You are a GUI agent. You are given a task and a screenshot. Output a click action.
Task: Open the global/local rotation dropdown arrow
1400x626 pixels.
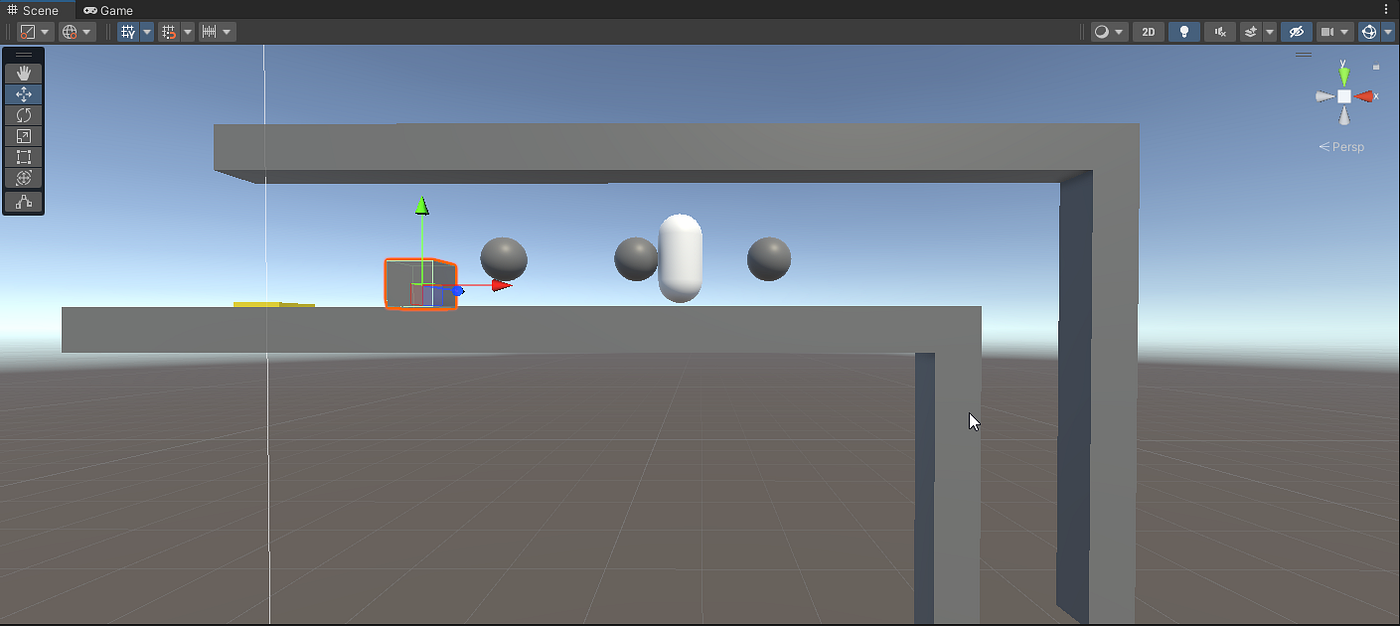click(x=87, y=32)
